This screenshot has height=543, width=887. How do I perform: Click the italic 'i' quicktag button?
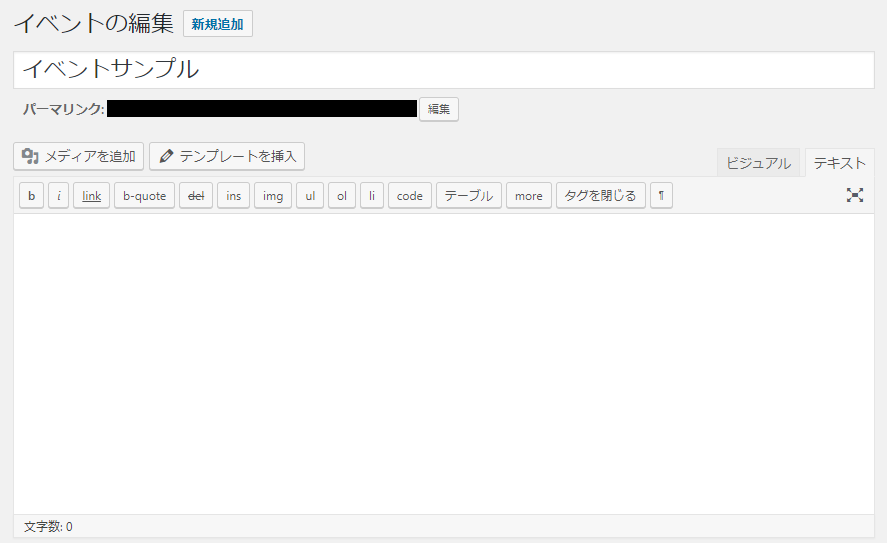59,196
